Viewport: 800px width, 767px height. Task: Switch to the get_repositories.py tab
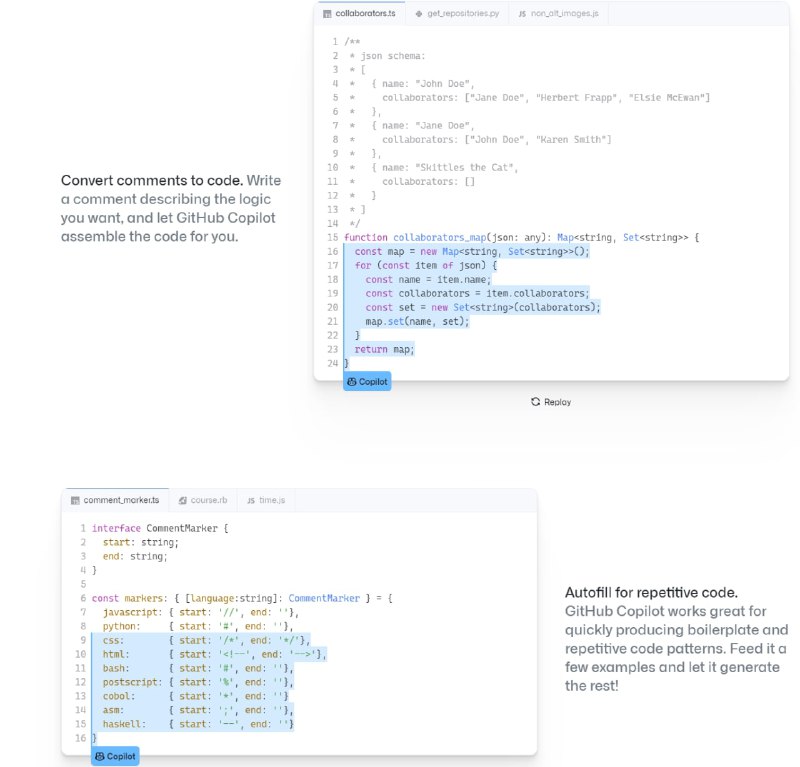point(457,13)
